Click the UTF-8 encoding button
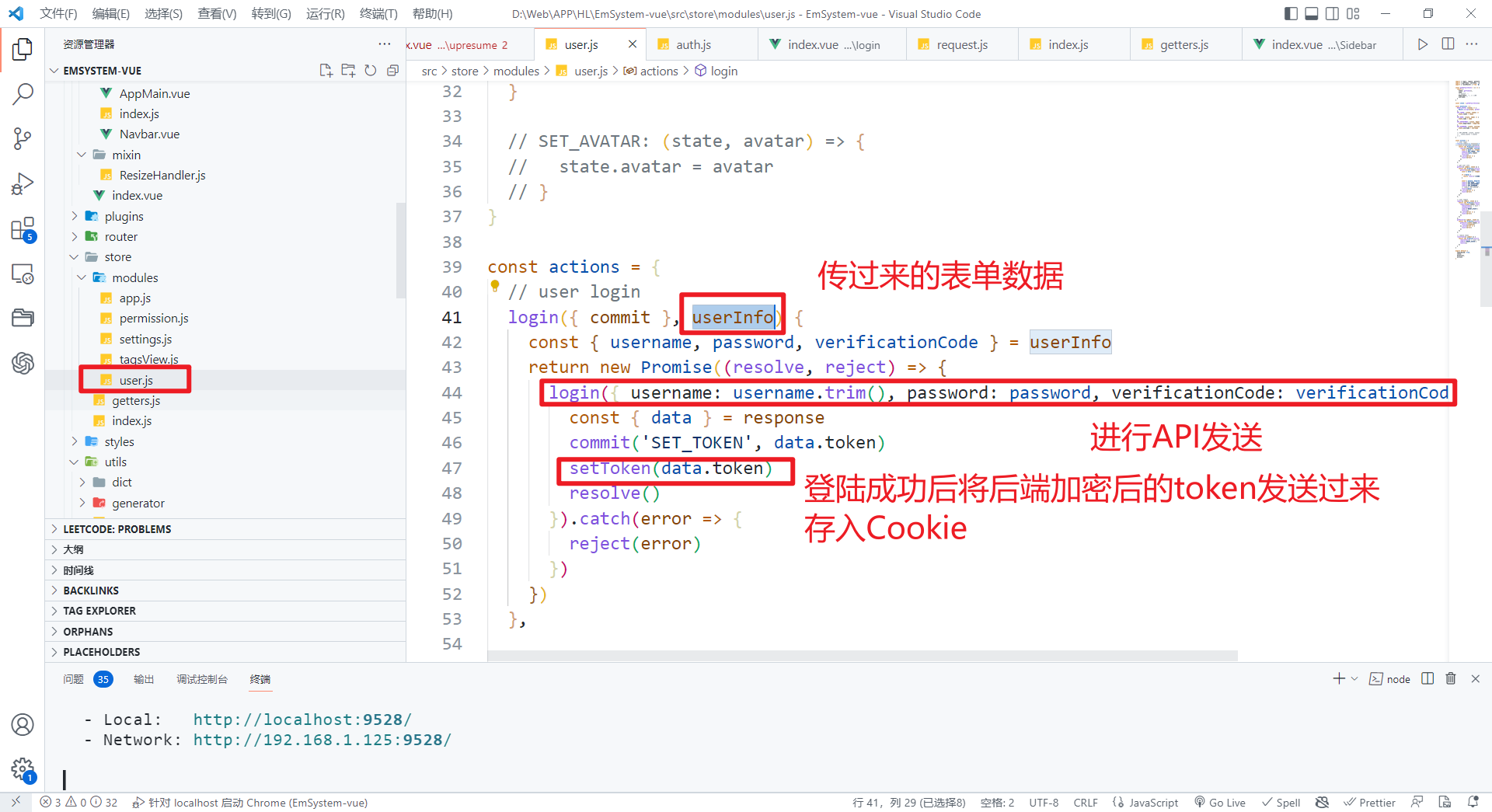1492x812 pixels. [1044, 803]
